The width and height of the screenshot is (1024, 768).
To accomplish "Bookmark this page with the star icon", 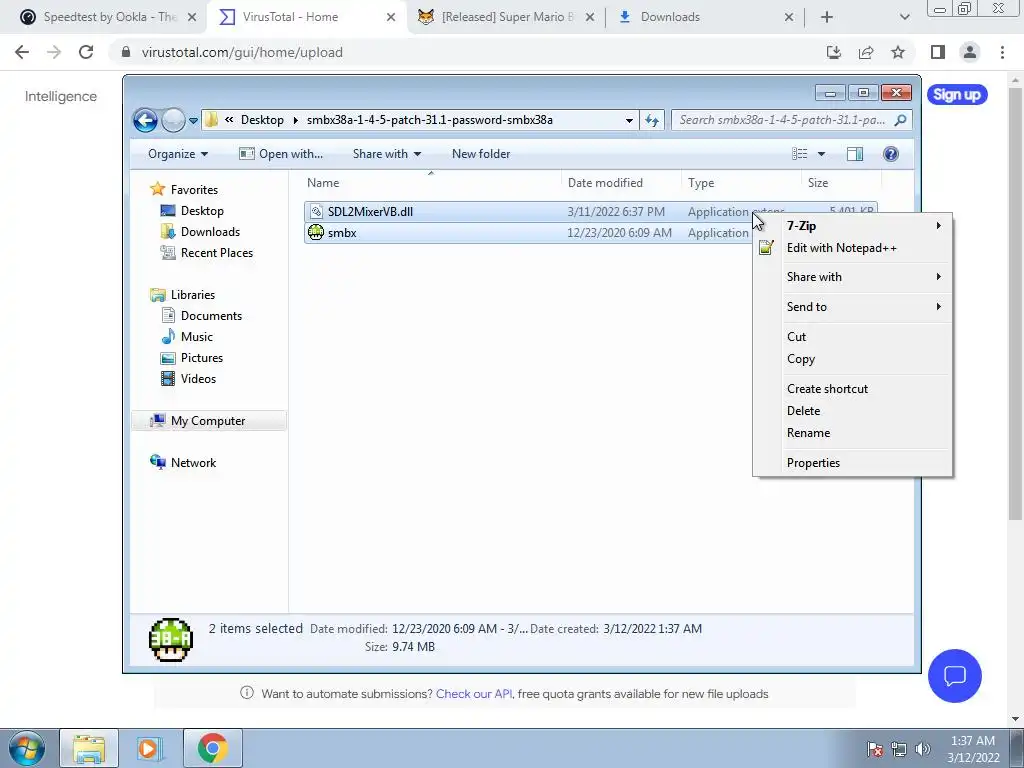I will pyautogui.click(x=898, y=52).
